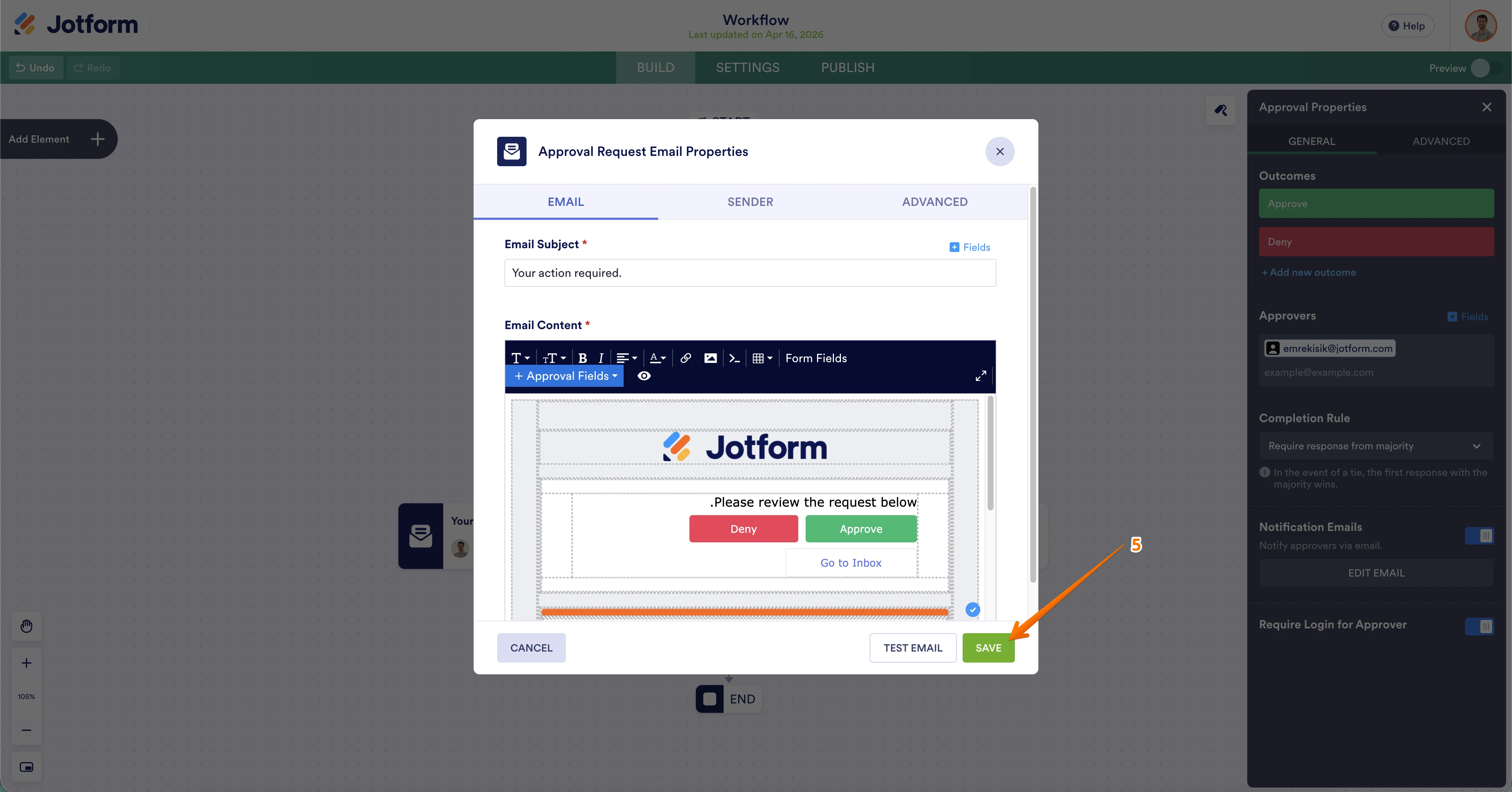Open the insert table dropdown
The image size is (1512, 792).
(762, 358)
